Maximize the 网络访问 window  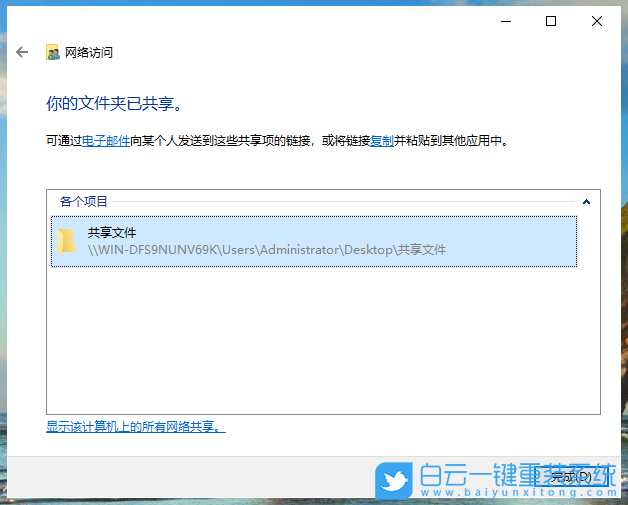[x=551, y=21]
